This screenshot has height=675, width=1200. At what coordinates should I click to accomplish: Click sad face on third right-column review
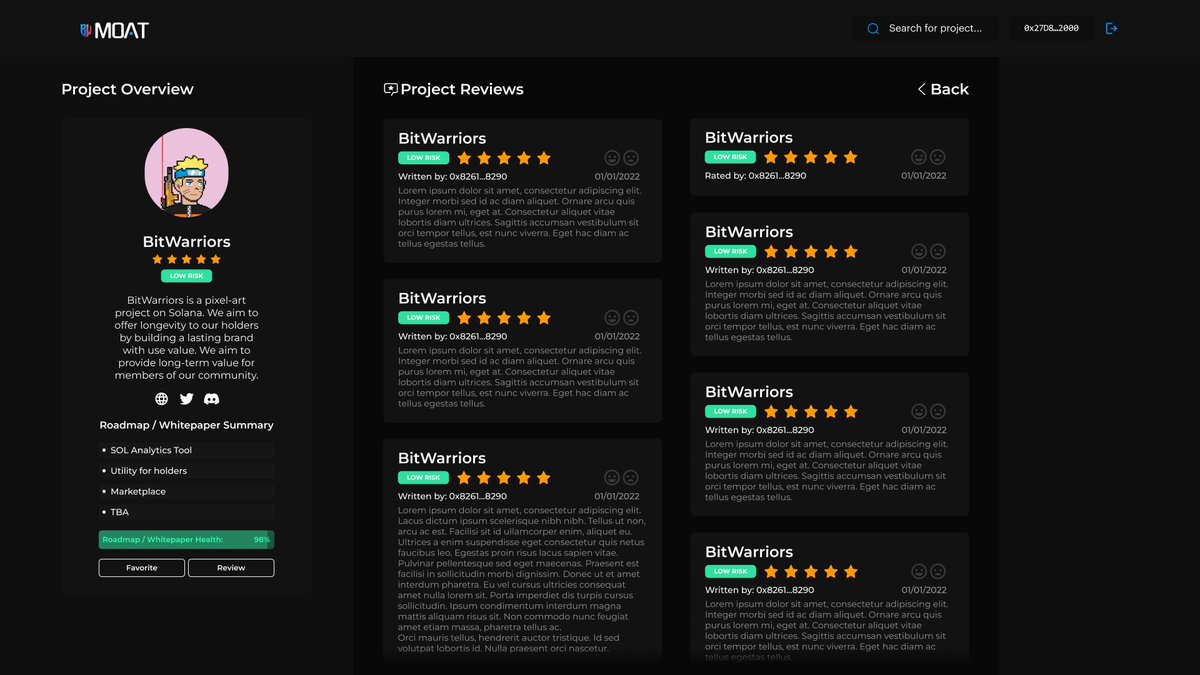click(x=938, y=412)
